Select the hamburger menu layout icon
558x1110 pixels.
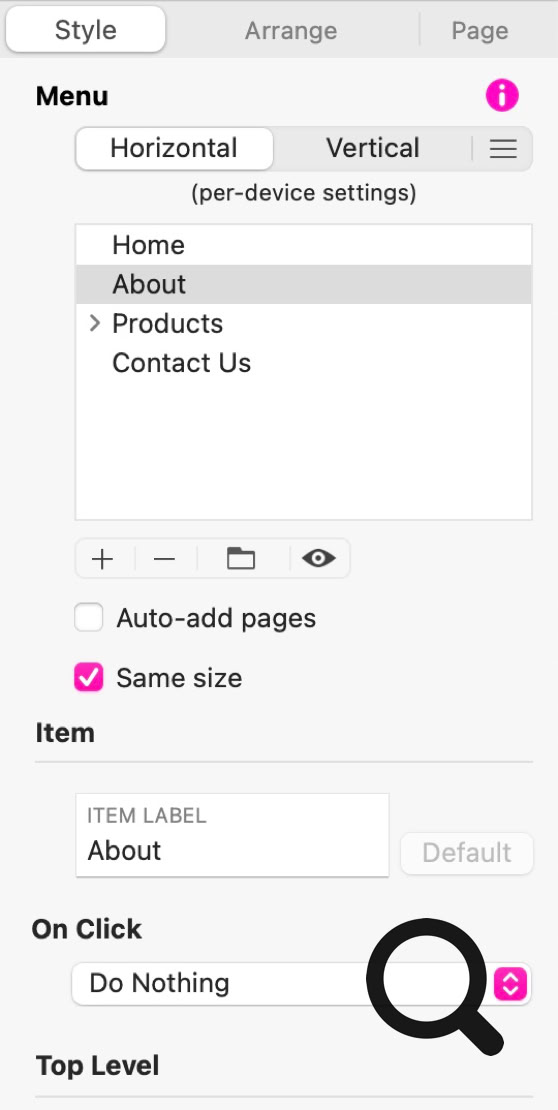[503, 149]
